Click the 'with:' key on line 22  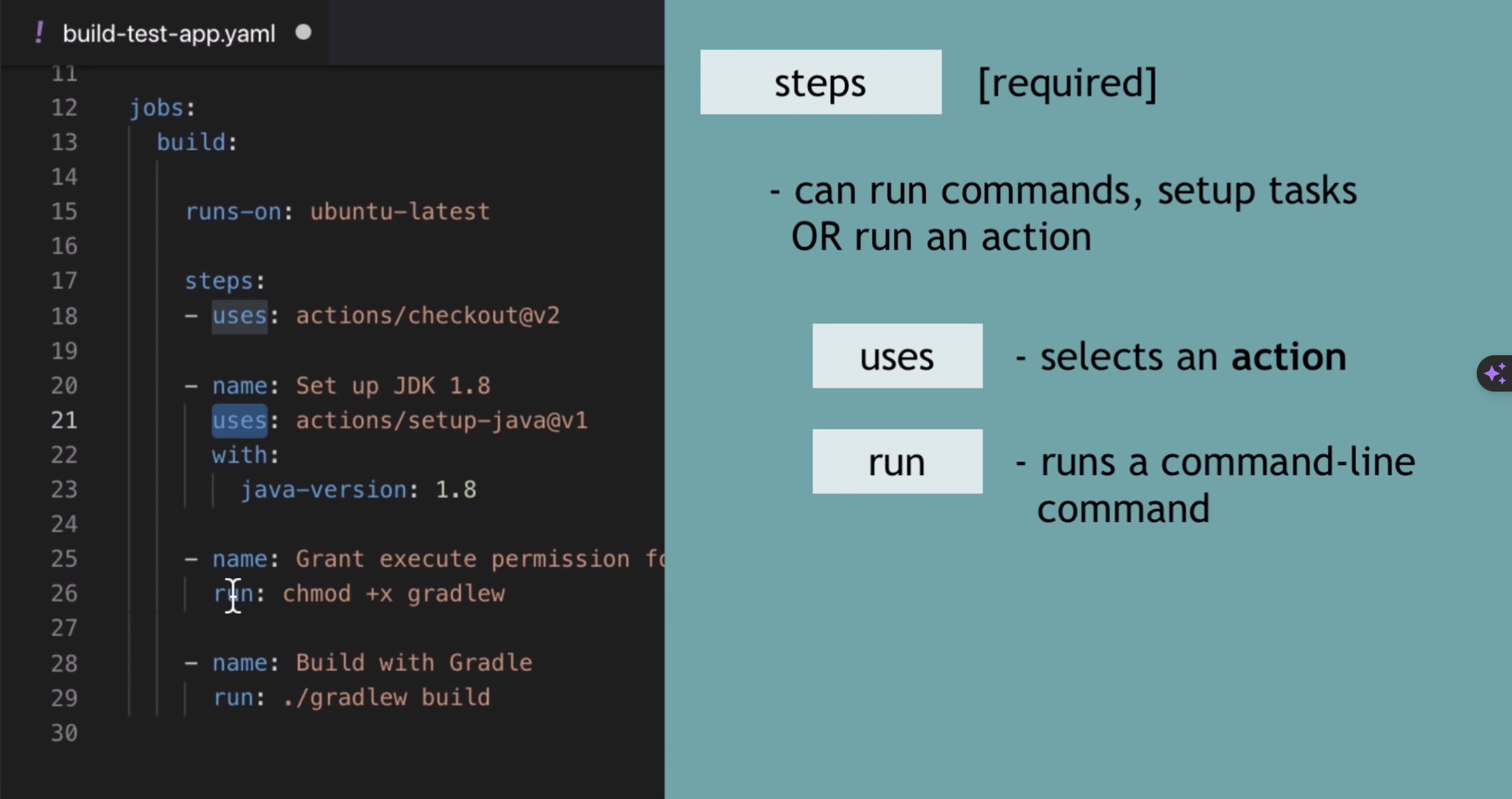[x=246, y=455]
